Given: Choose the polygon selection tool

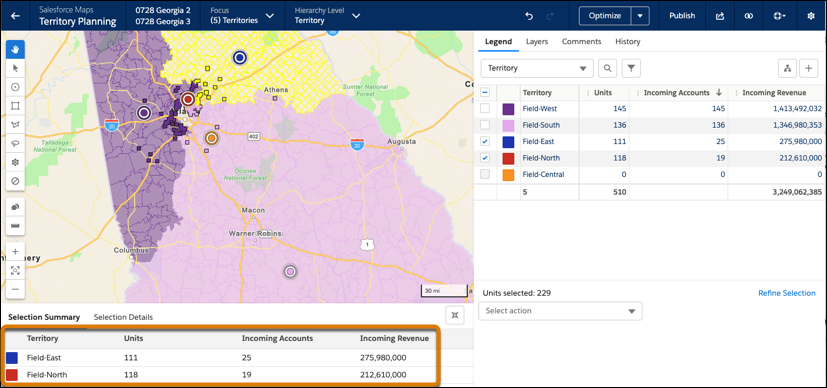Looking at the screenshot, I should pos(15,125).
